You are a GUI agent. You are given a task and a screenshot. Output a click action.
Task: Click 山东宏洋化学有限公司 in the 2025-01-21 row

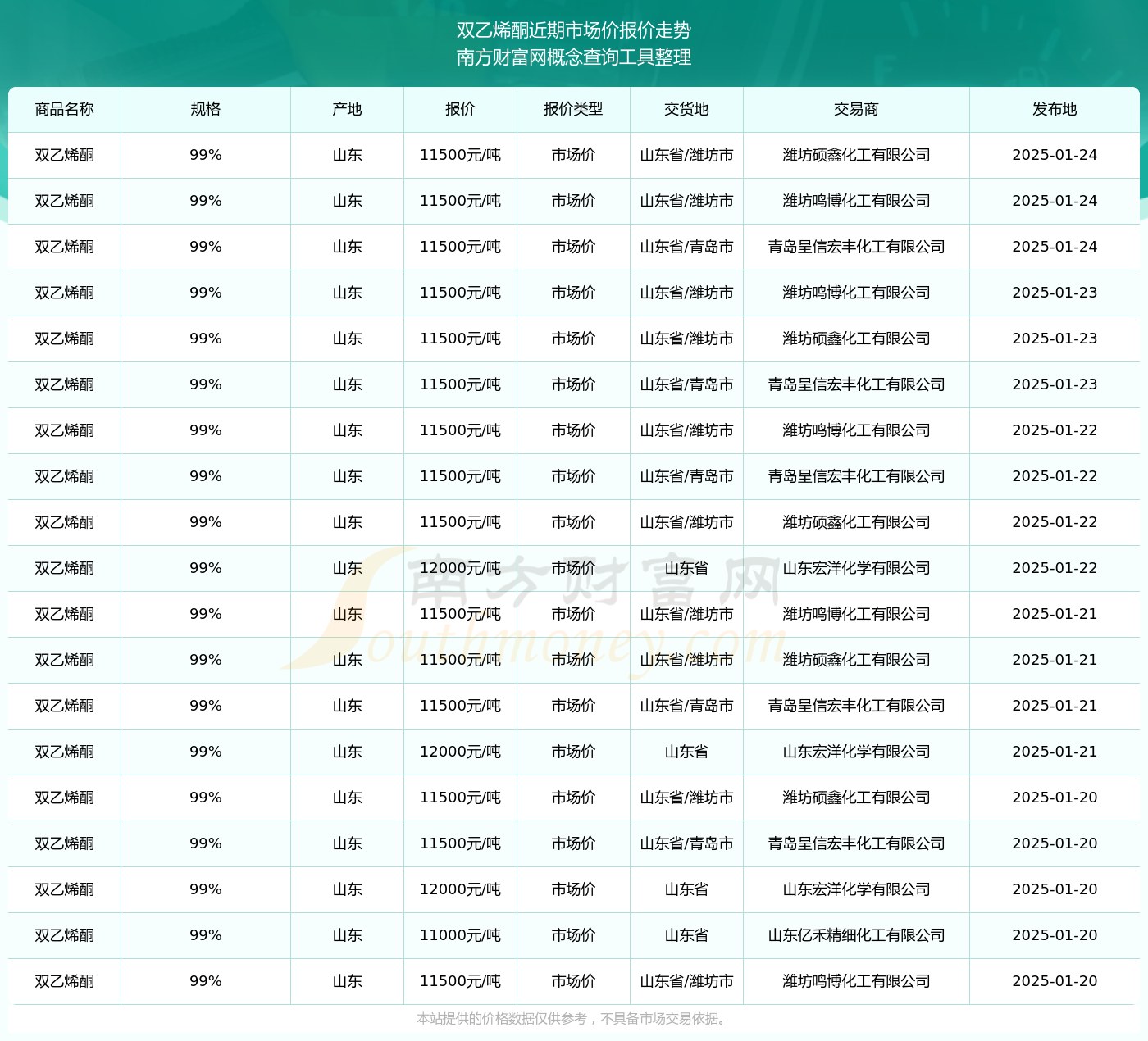pos(857,752)
